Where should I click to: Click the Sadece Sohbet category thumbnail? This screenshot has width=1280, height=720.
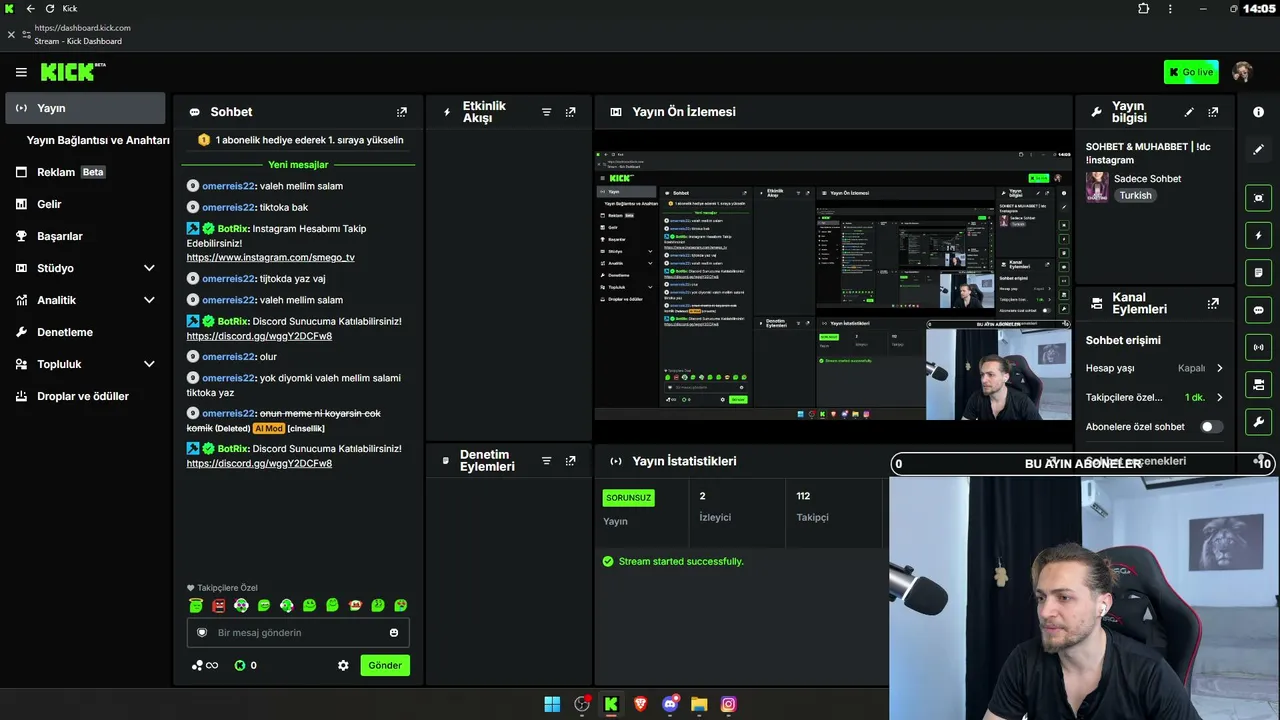coord(1097,187)
